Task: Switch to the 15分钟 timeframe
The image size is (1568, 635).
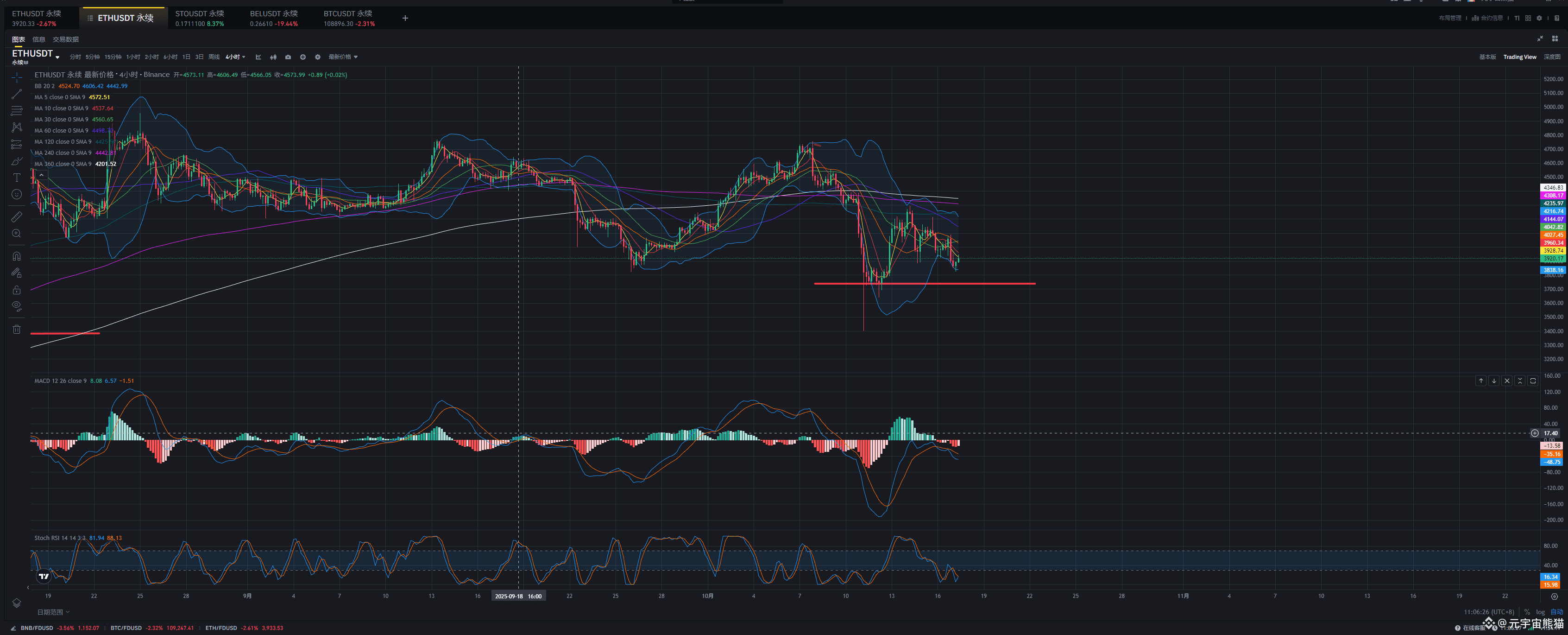Action: [x=113, y=57]
